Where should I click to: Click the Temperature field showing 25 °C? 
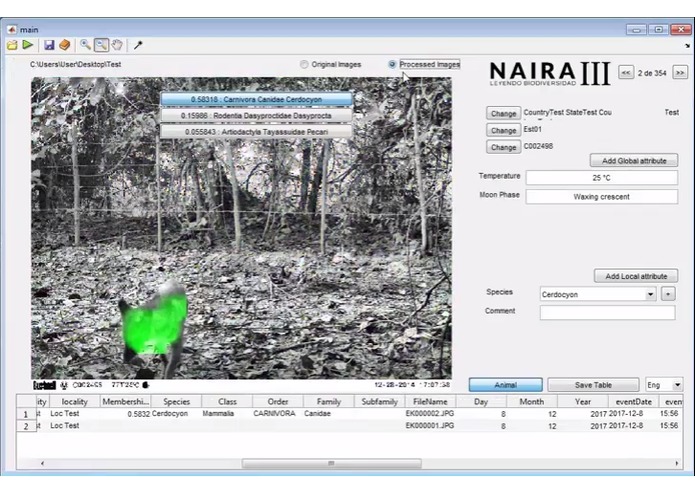[601, 178]
